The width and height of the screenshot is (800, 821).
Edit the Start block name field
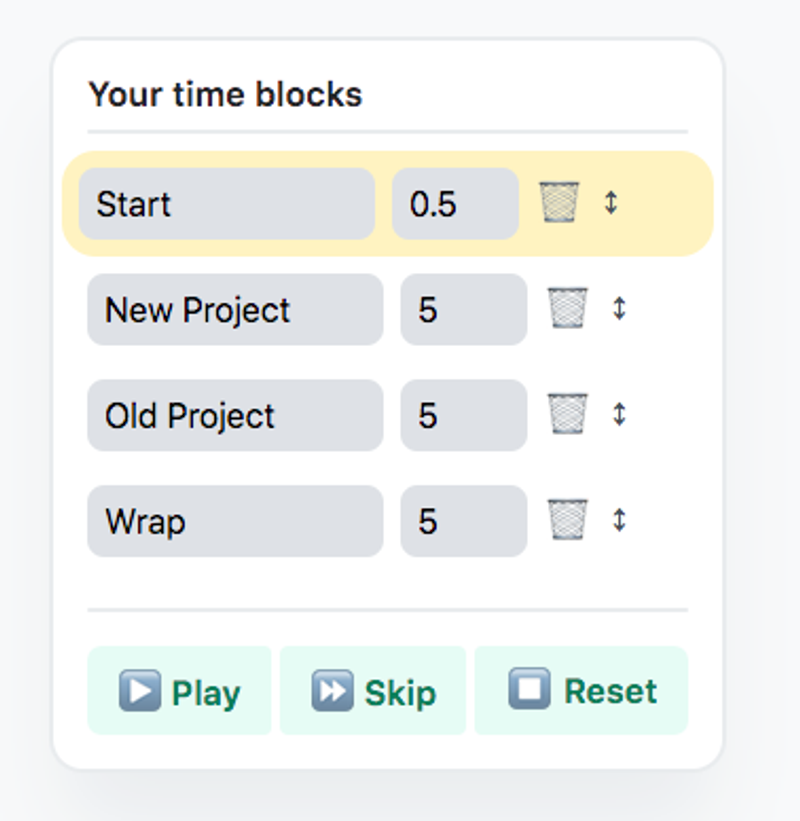(226, 204)
